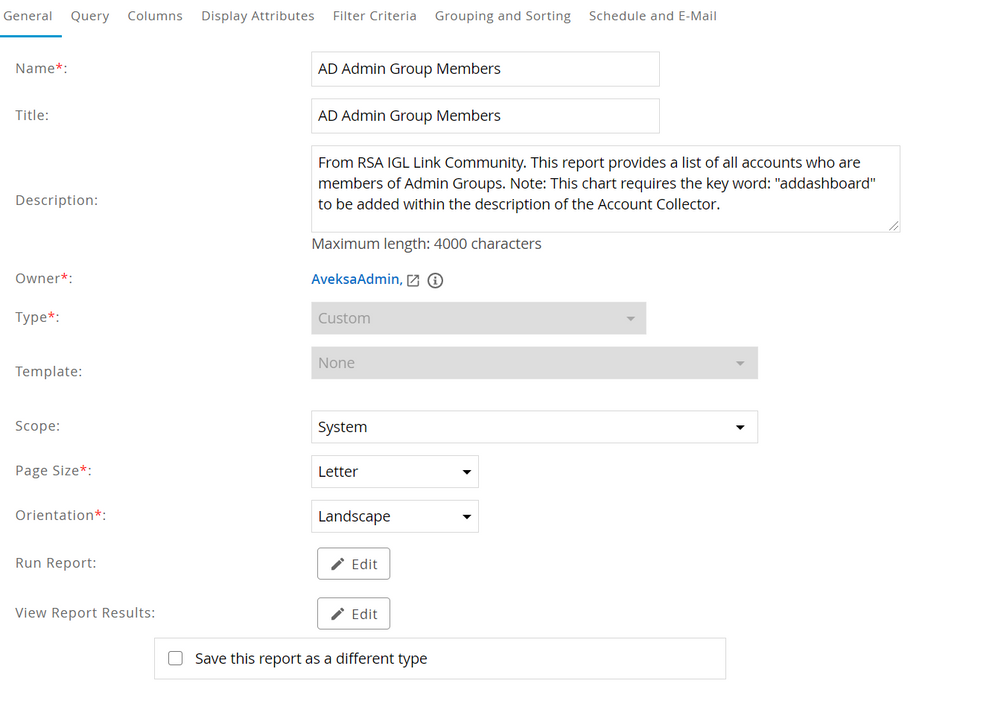Click inside the Name input field
Screen dimensions: 998x722
pos(485,69)
